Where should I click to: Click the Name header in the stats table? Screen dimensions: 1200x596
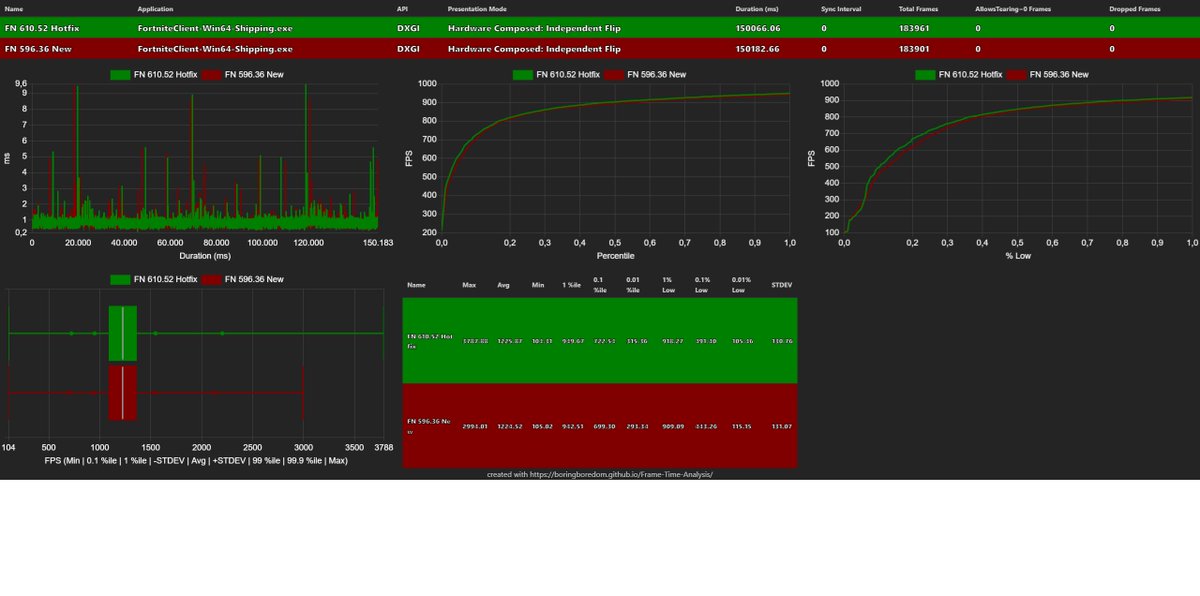[x=416, y=285]
